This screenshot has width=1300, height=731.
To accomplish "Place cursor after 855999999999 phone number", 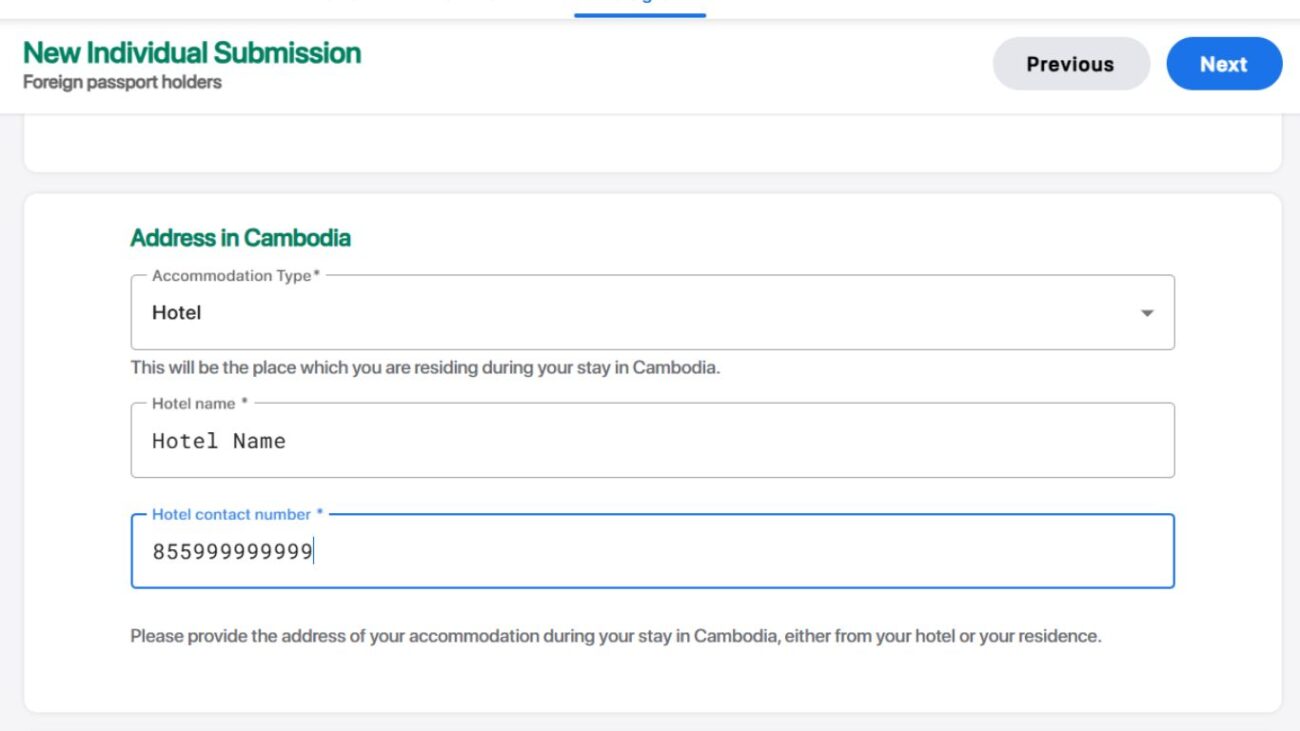I will [x=314, y=552].
